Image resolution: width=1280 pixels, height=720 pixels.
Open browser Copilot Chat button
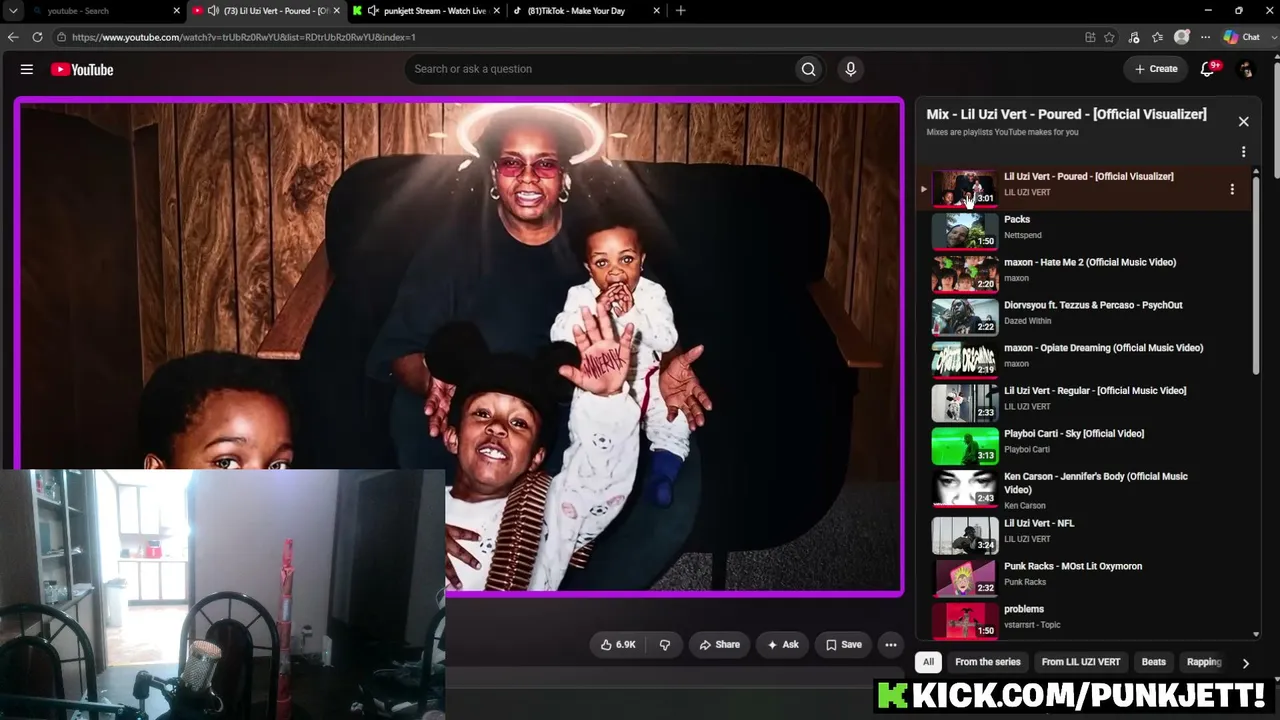[x=1242, y=37]
